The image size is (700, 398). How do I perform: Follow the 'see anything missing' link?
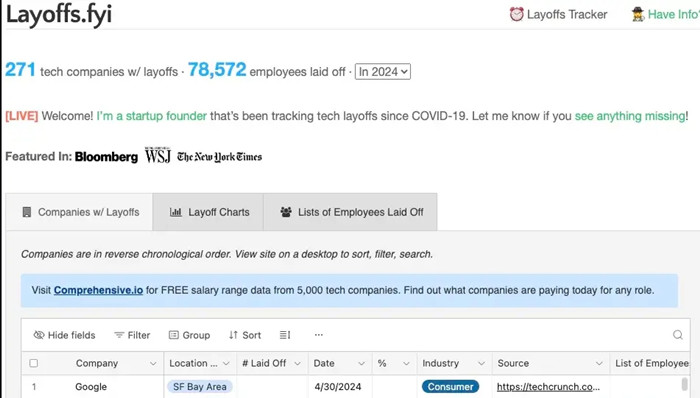click(630, 116)
